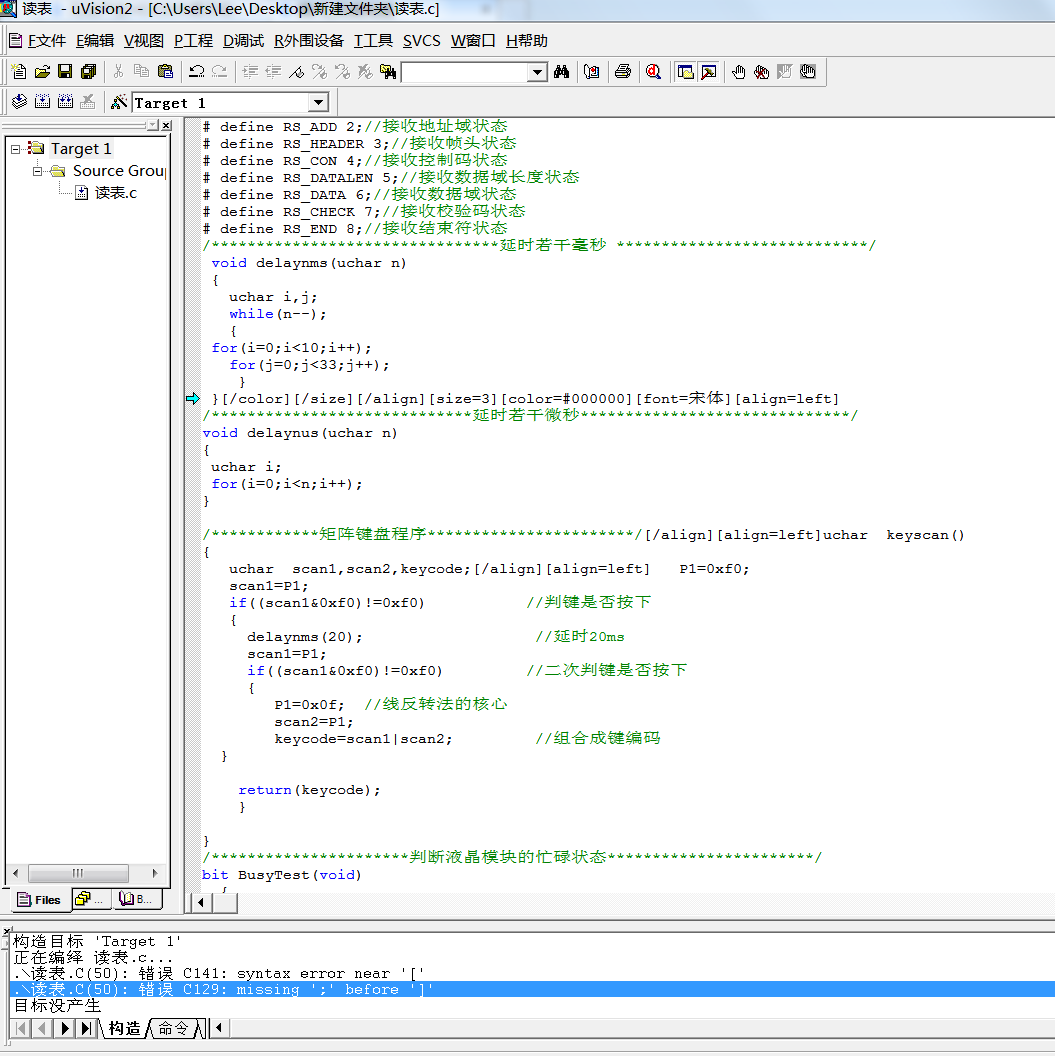Open the F文件 menu
This screenshot has width=1055, height=1056.
(46, 40)
